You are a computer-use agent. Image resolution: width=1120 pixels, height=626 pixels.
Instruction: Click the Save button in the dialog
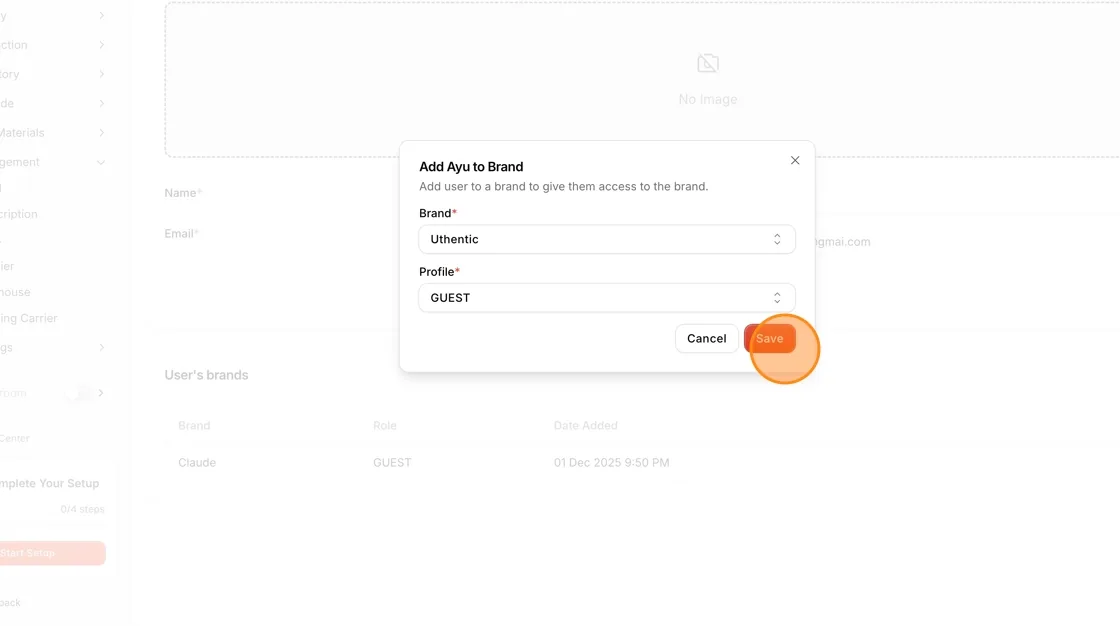coord(769,339)
